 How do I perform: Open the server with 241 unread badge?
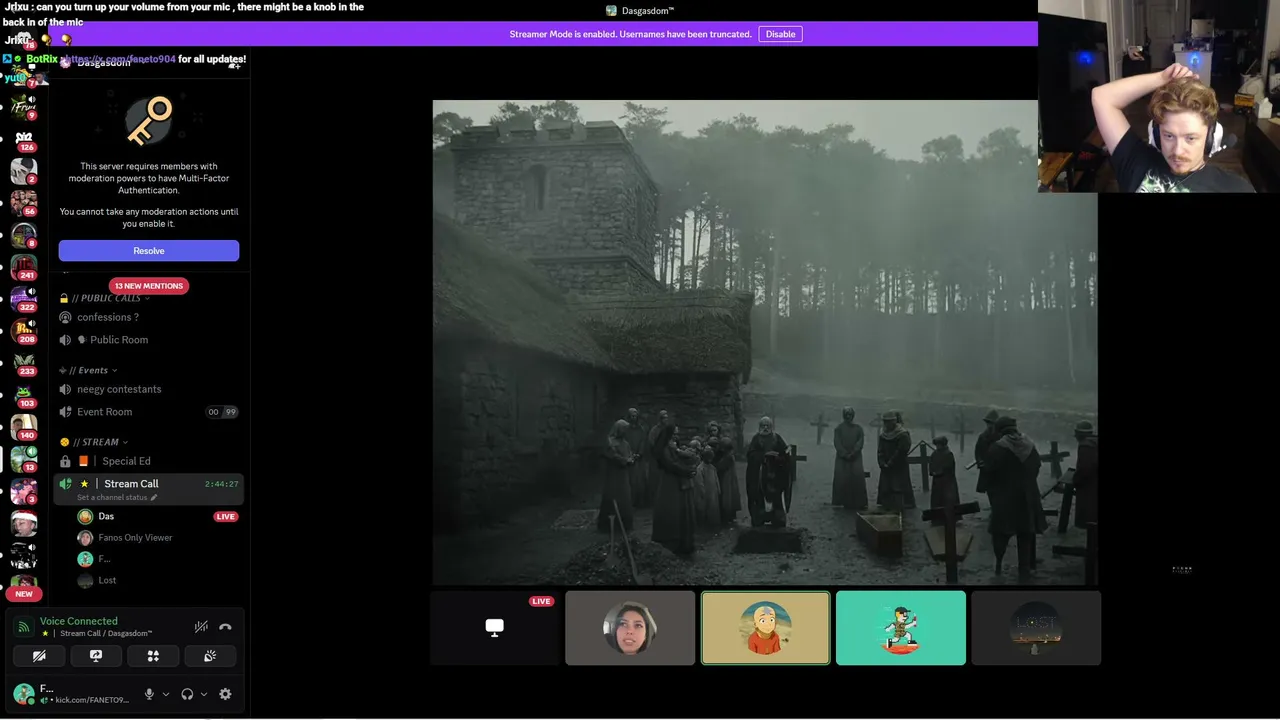coord(24,267)
